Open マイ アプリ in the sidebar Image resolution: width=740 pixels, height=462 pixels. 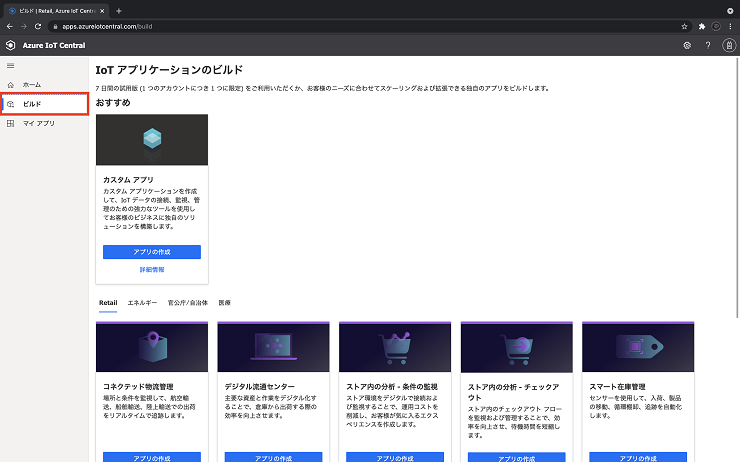44,123
